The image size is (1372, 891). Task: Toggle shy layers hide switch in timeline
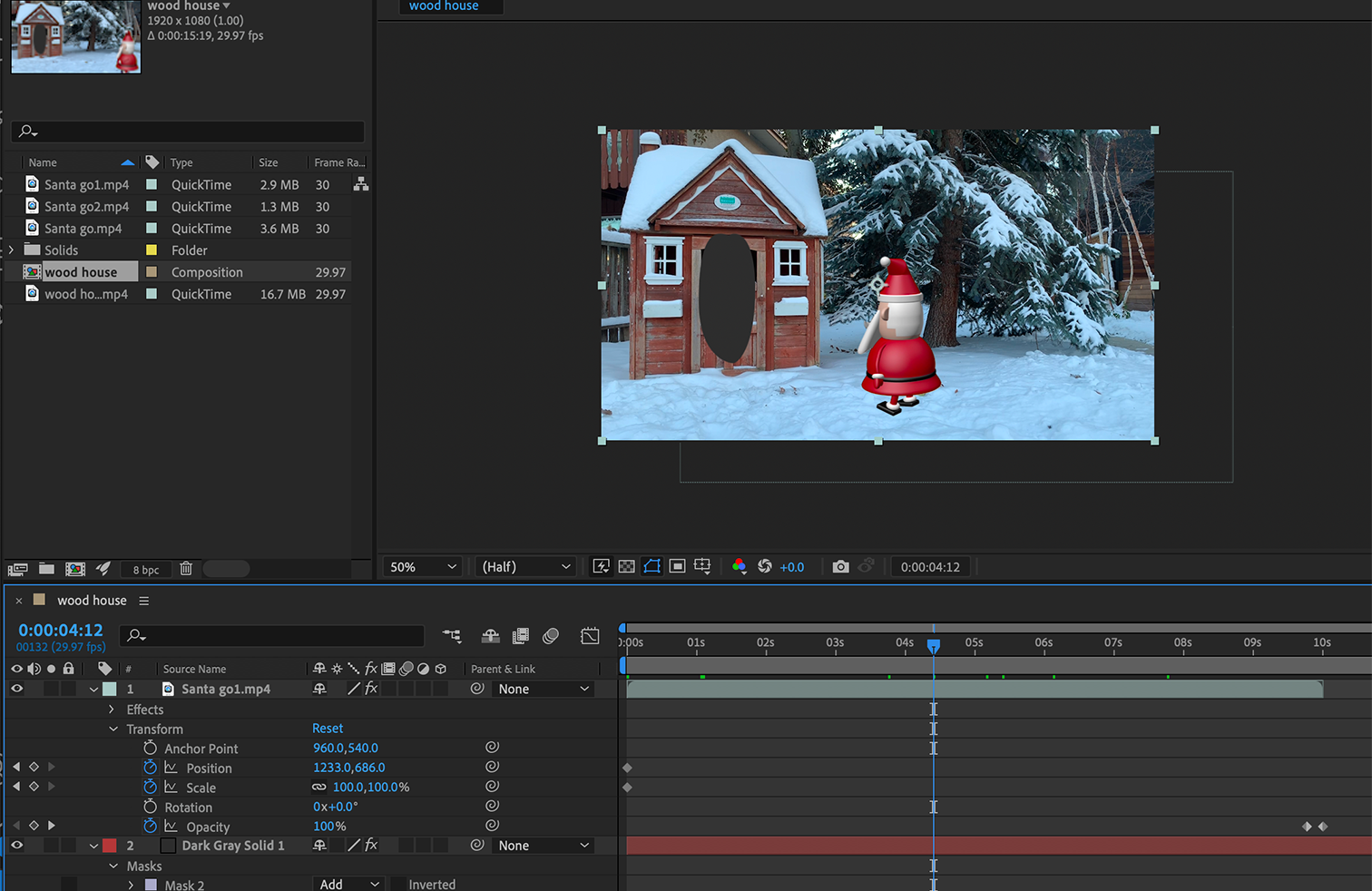tap(490, 636)
